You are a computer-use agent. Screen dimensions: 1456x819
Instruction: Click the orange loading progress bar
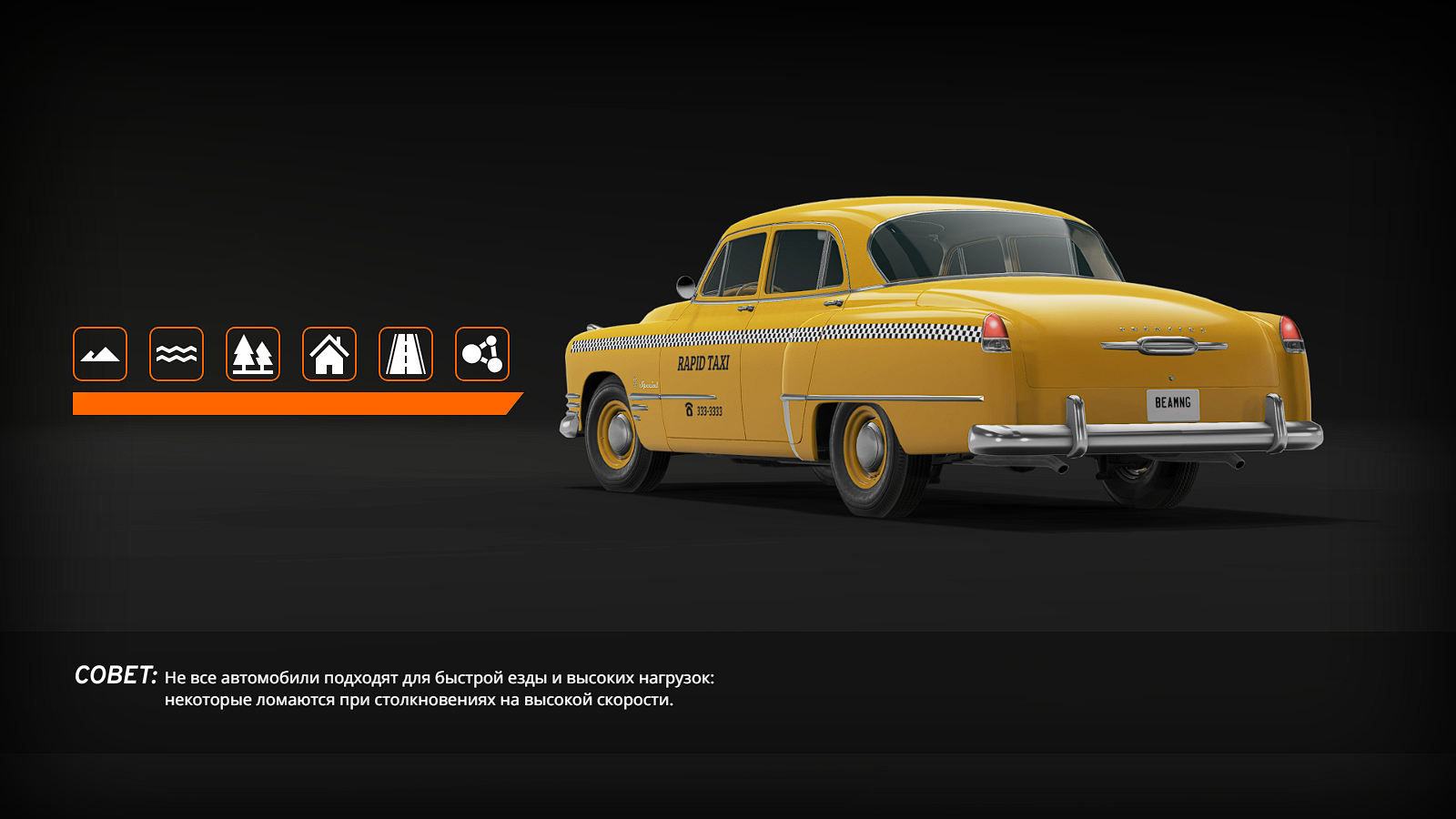point(298,404)
